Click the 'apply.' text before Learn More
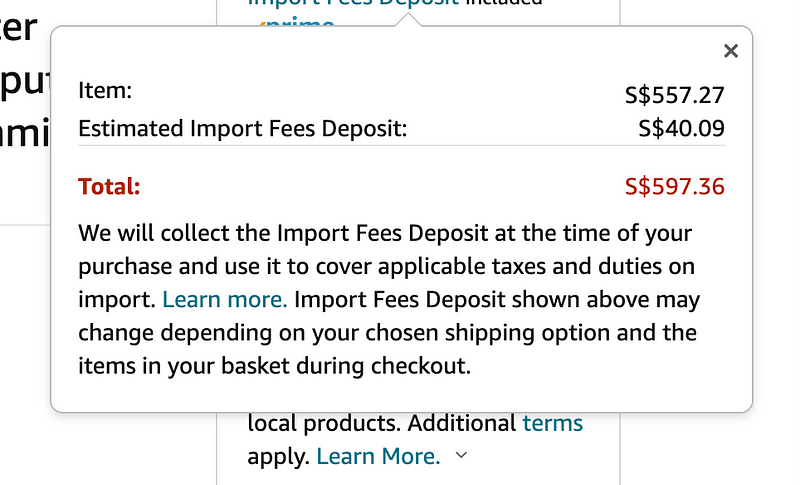 pos(279,457)
